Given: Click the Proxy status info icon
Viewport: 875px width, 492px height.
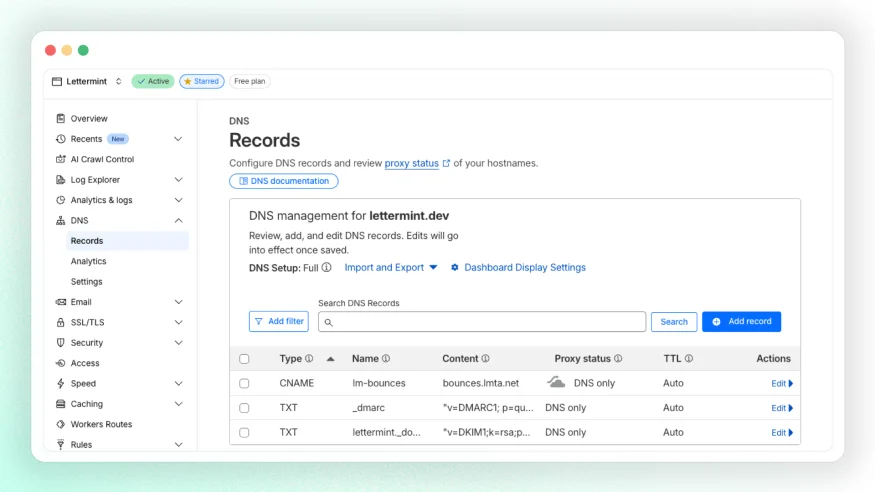Looking at the screenshot, I should click(618, 358).
